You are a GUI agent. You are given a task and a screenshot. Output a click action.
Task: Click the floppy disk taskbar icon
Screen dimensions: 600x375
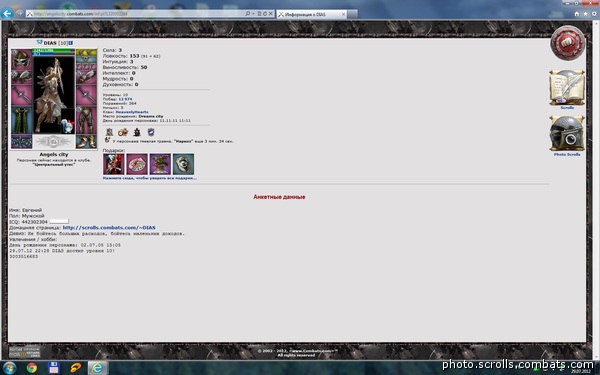coord(54,368)
